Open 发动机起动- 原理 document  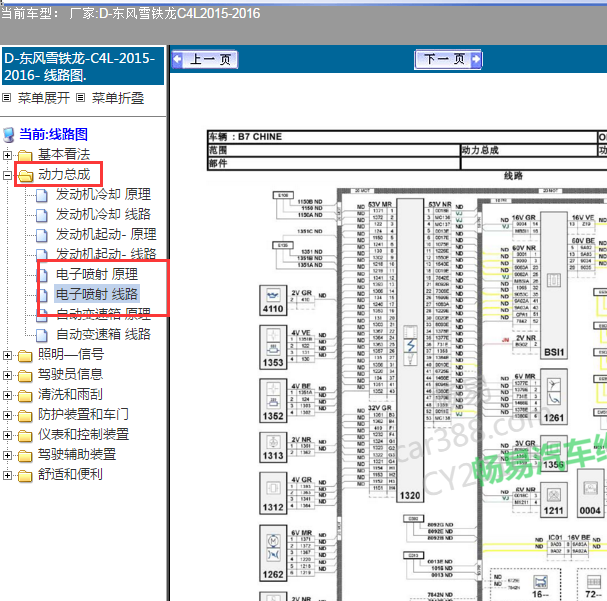(106, 234)
